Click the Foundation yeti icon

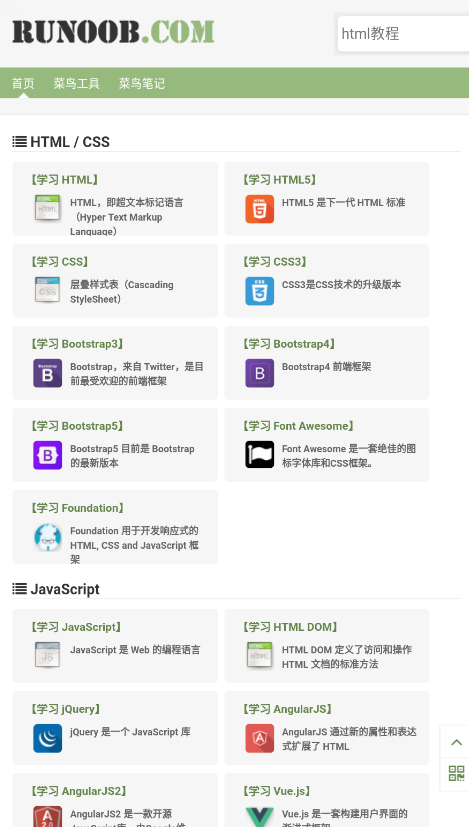(47, 537)
